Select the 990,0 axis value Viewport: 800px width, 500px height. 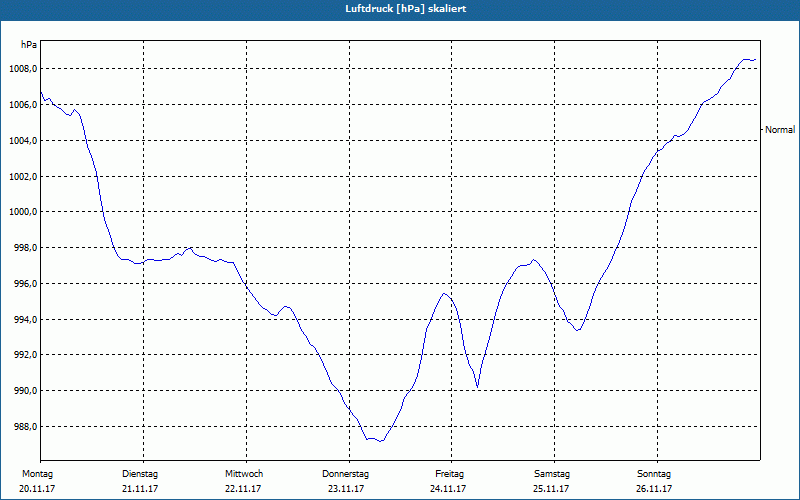25,391
